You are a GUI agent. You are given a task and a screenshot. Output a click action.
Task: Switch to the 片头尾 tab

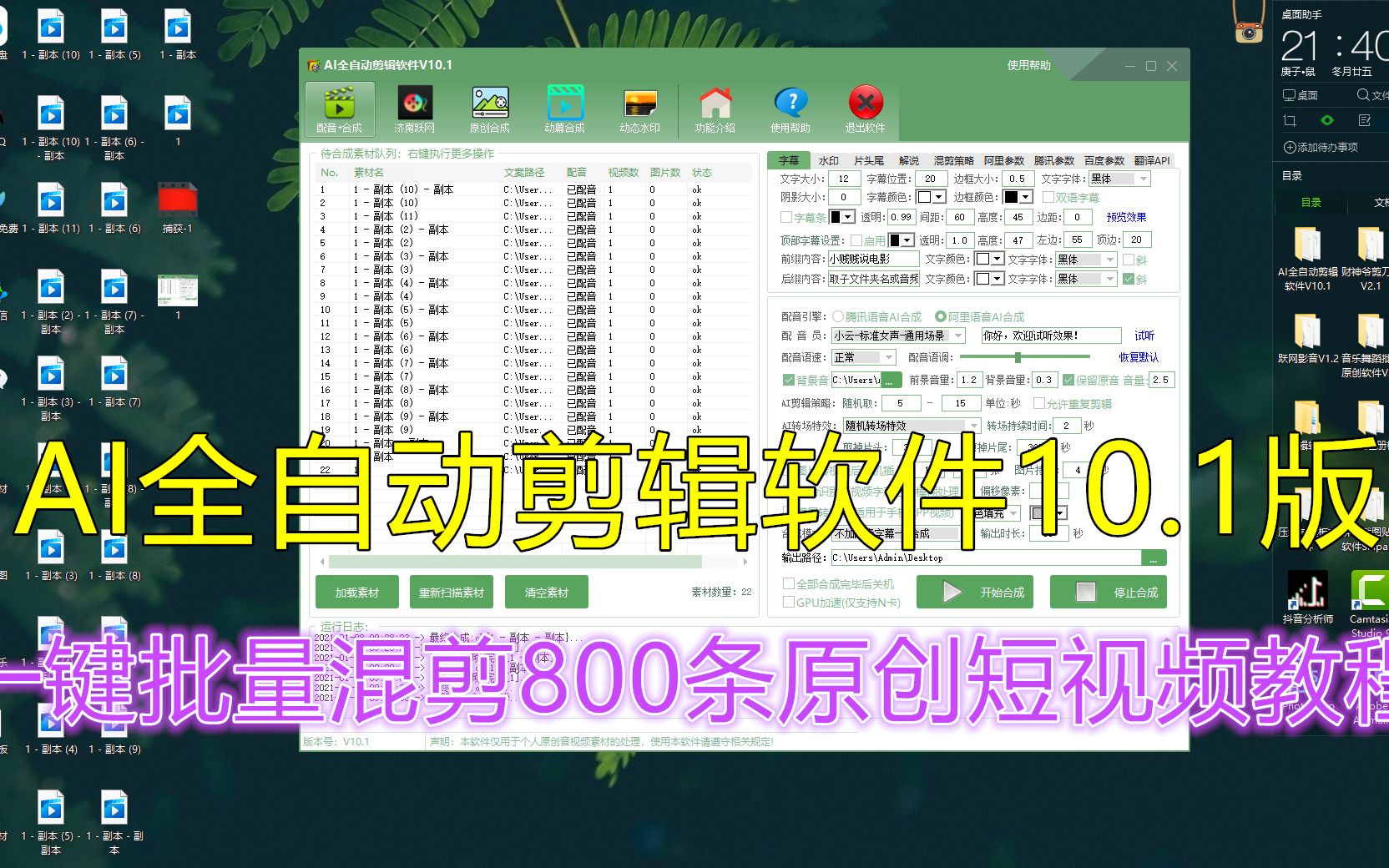click(869, 160)
